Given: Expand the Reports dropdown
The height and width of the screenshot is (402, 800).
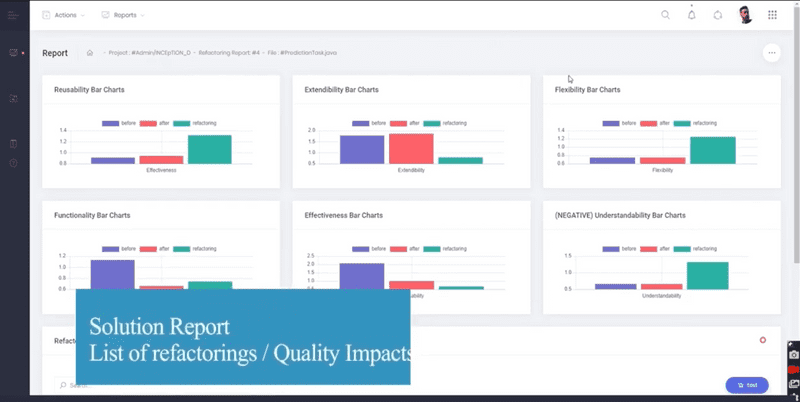Looking at the screenshot, I should 123,15.
